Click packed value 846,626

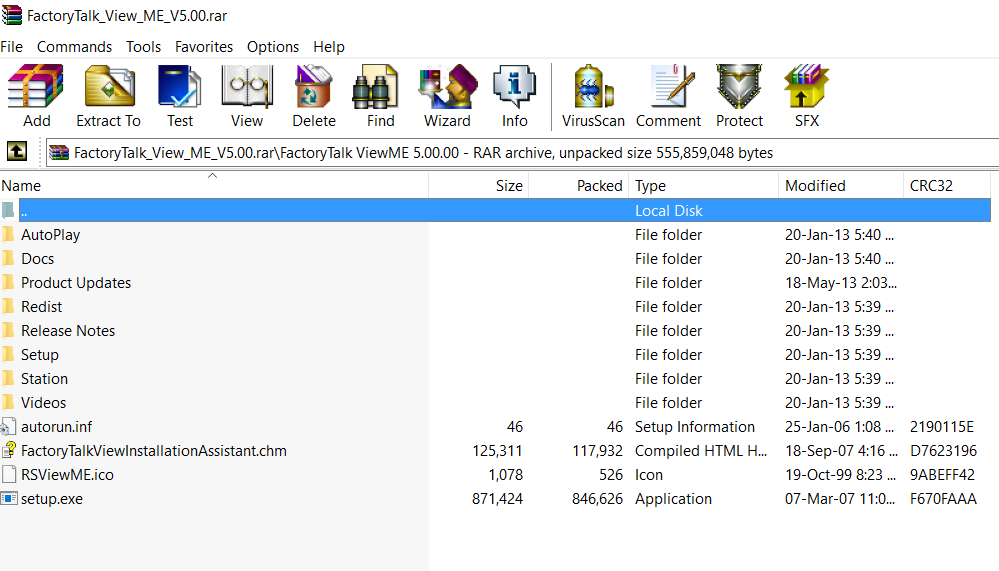(x=597, y=498)
